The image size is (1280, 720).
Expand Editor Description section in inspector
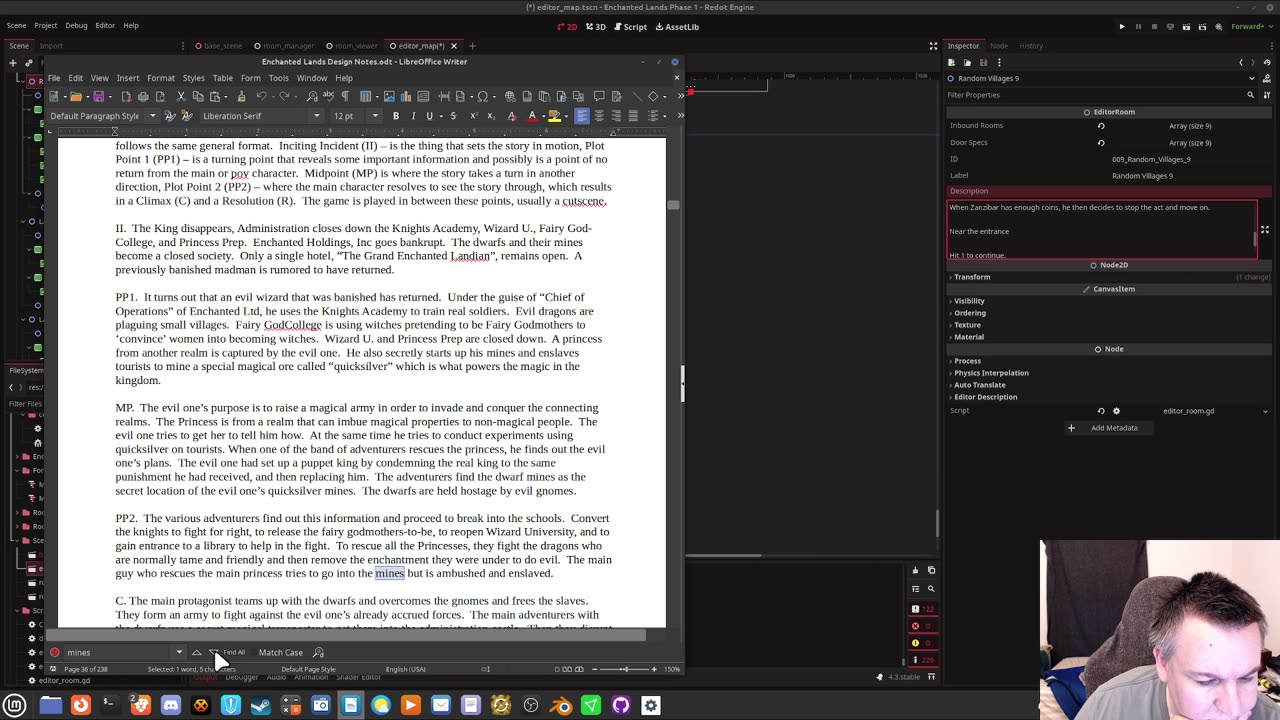click(984, 397)
